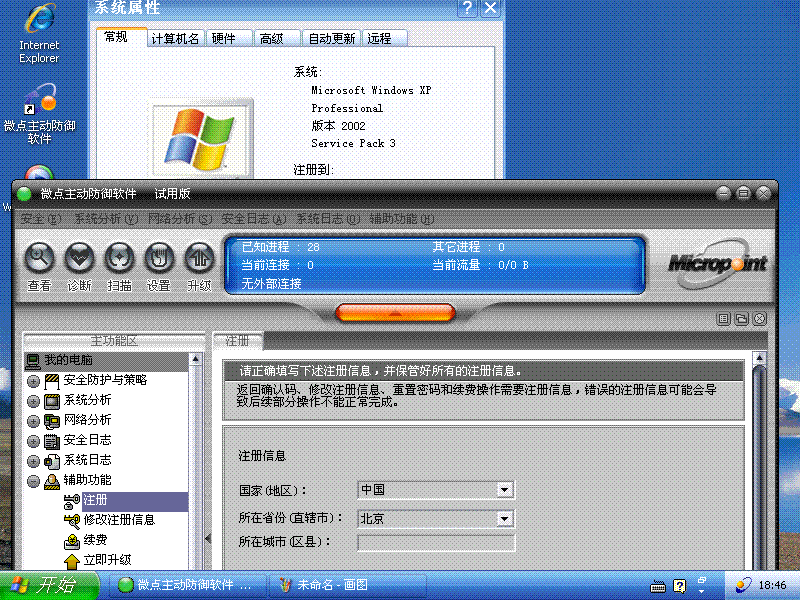Collapse the 辅助功能 tree node
Screen dimensions: 800x600
(x=34, y=481)
